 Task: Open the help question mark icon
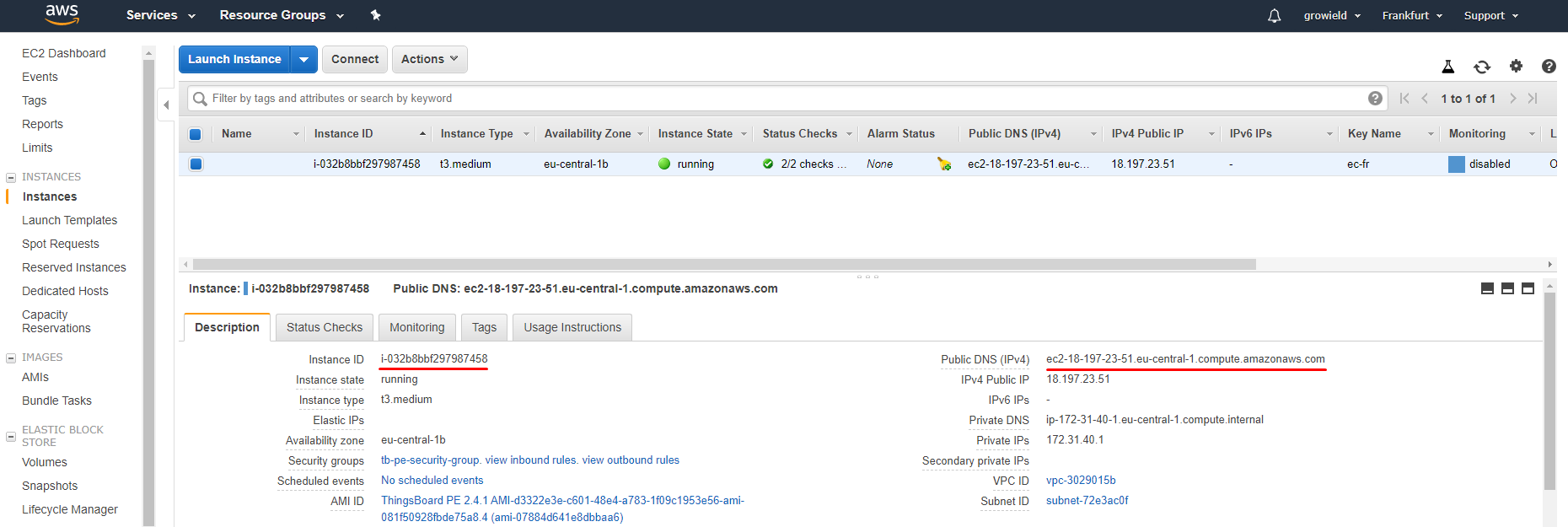click(1549, 66)
